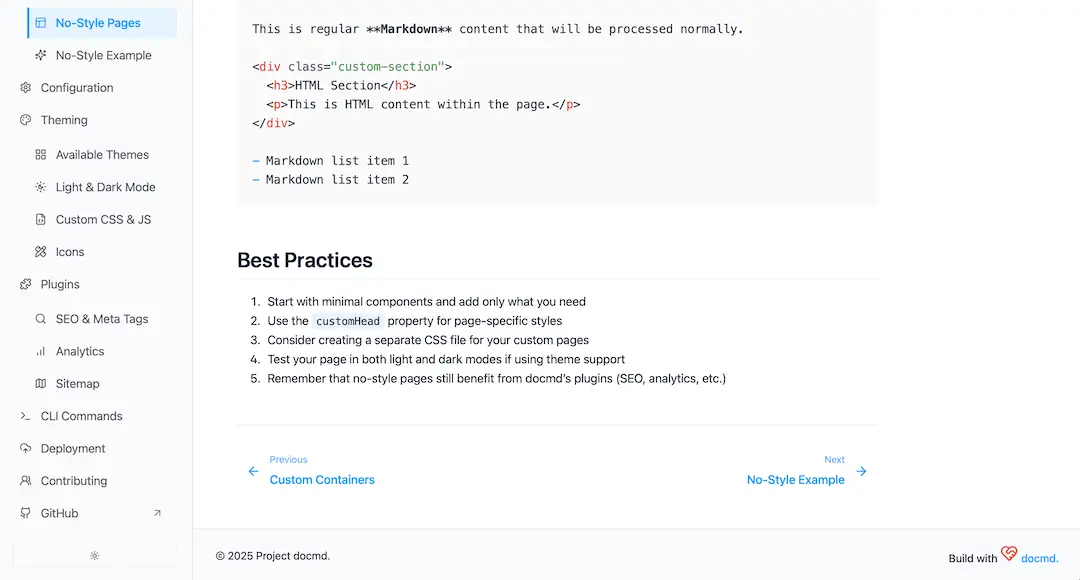Navigate to Available Themes
Screen dimensions: 1080x580
[102, 154]
